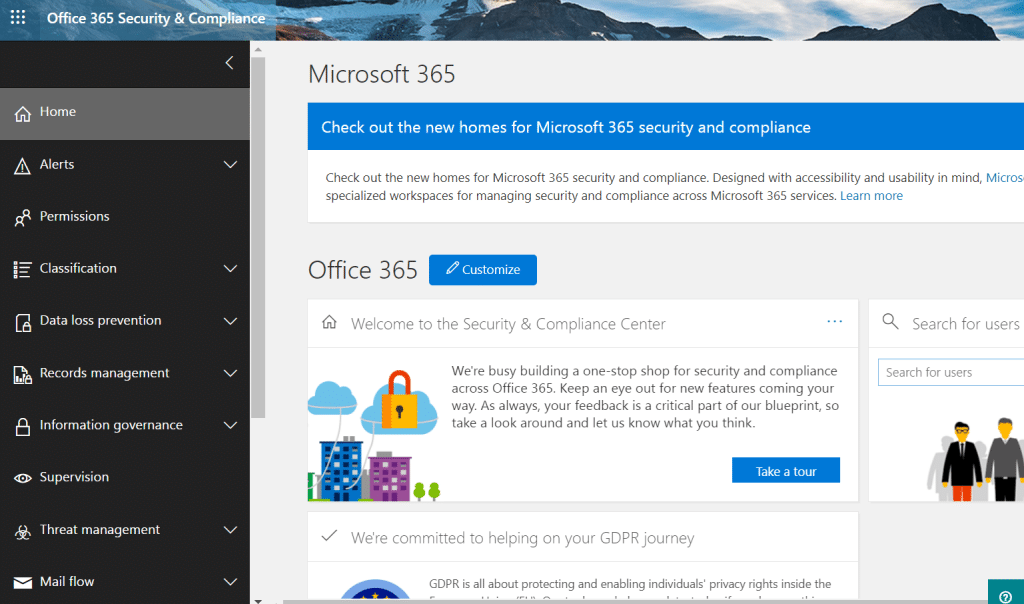Click the checkmark icon on GDPR card
The width and height of the screenshot is (1024, 604).
[329, 536]
